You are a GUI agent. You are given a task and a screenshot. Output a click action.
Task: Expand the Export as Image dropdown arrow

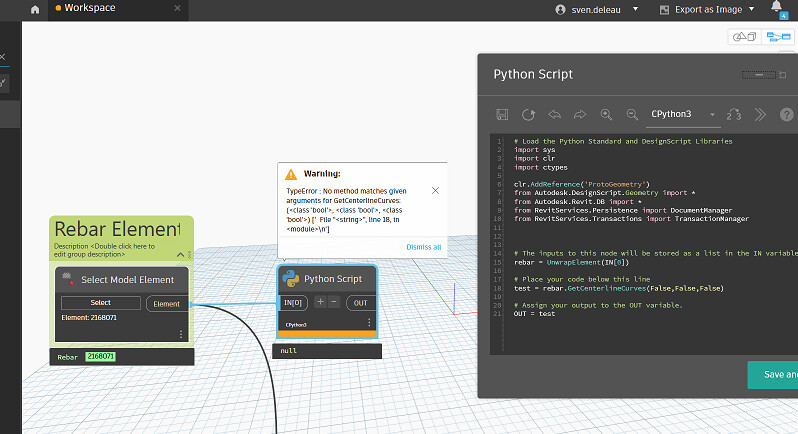click(x=750, y=9)
